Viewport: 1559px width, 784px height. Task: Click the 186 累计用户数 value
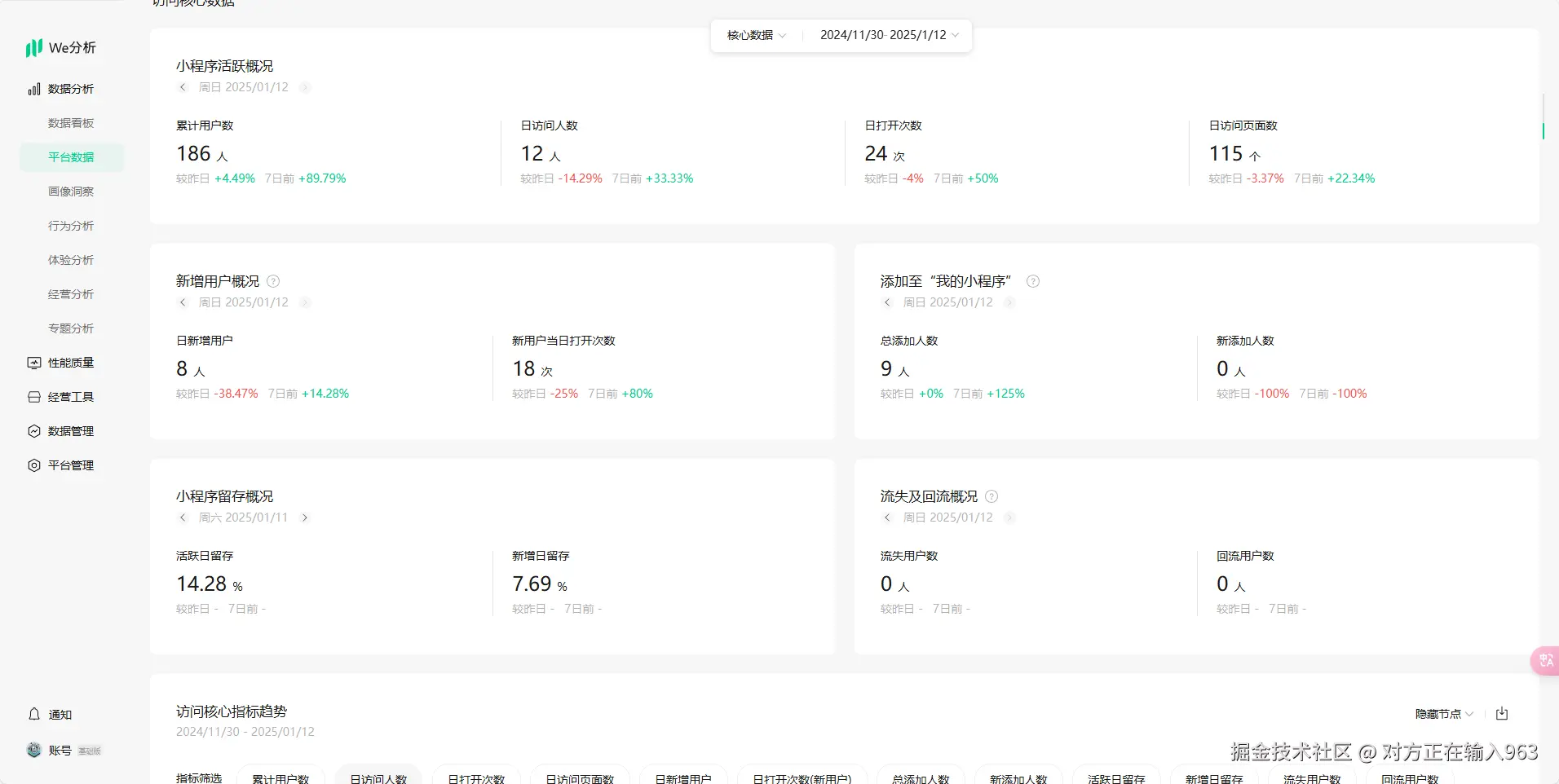click(x=193, y=154)
